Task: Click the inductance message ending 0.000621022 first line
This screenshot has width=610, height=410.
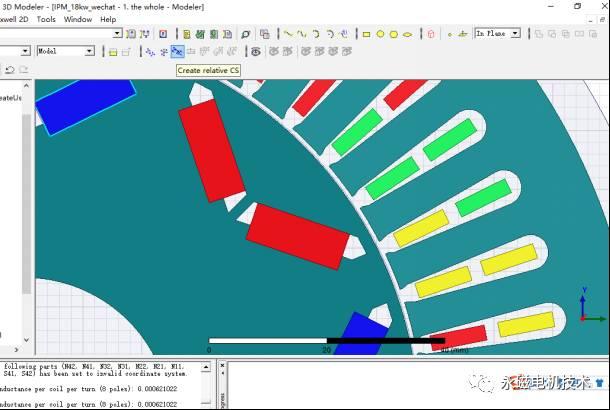Action: point(88,389)
